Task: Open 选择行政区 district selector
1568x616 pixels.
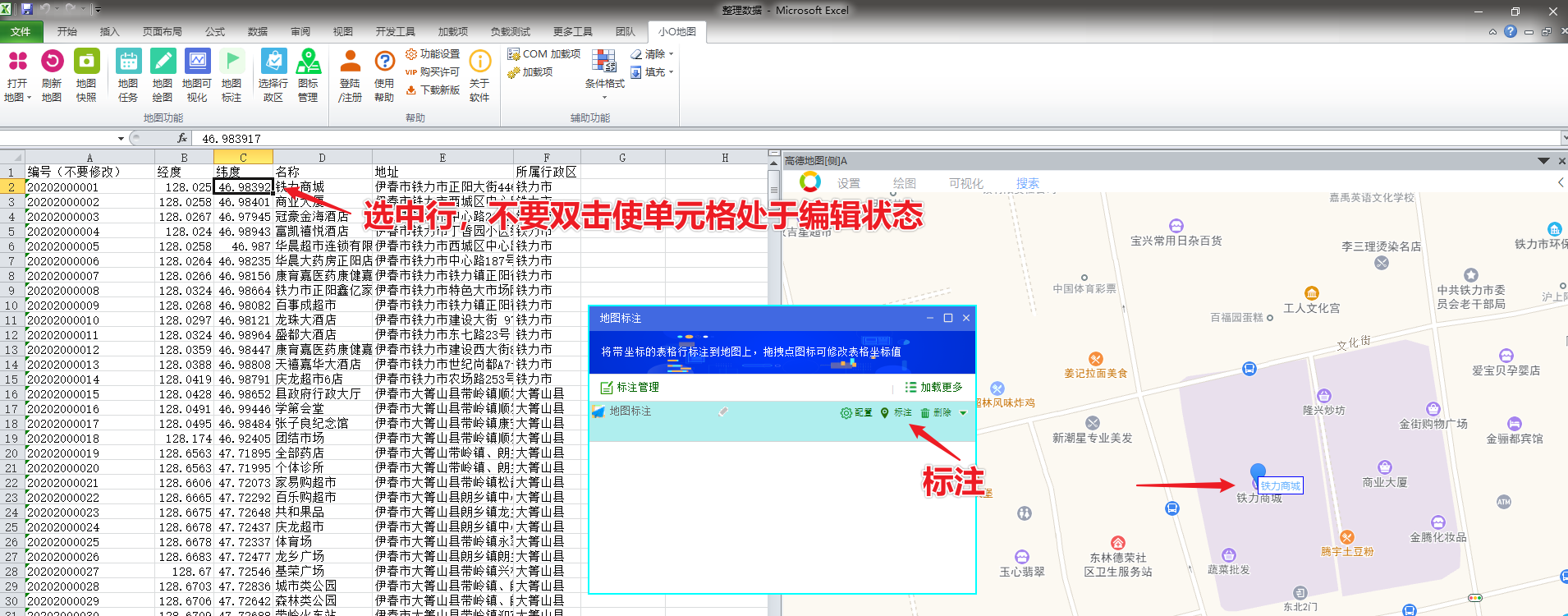Action: pos(273,76)
